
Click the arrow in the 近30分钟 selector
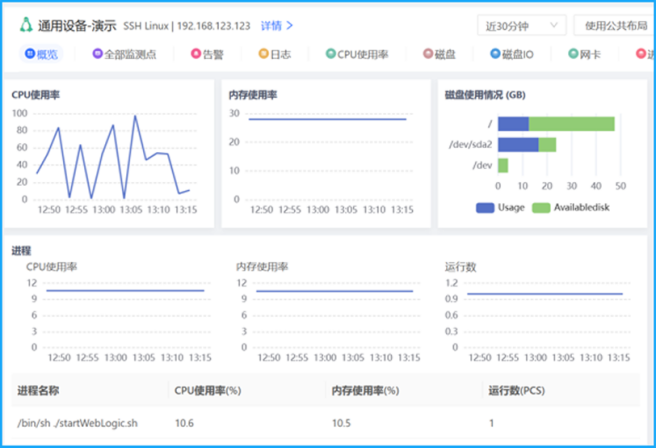[x=554, y=25]
